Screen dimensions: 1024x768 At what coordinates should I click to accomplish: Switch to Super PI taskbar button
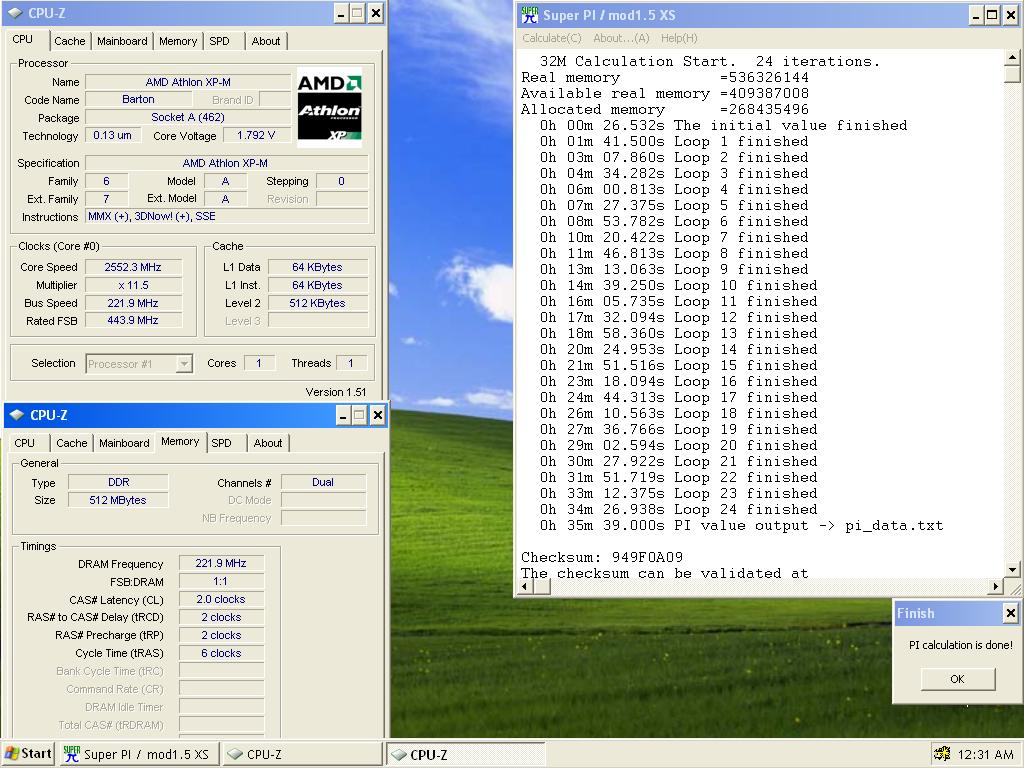point(138,754)
